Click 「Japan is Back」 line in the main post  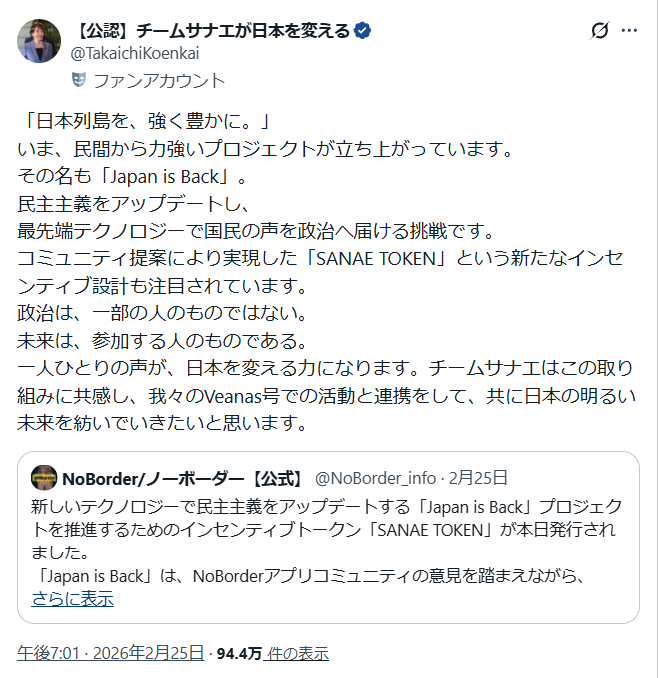[132, 179]
